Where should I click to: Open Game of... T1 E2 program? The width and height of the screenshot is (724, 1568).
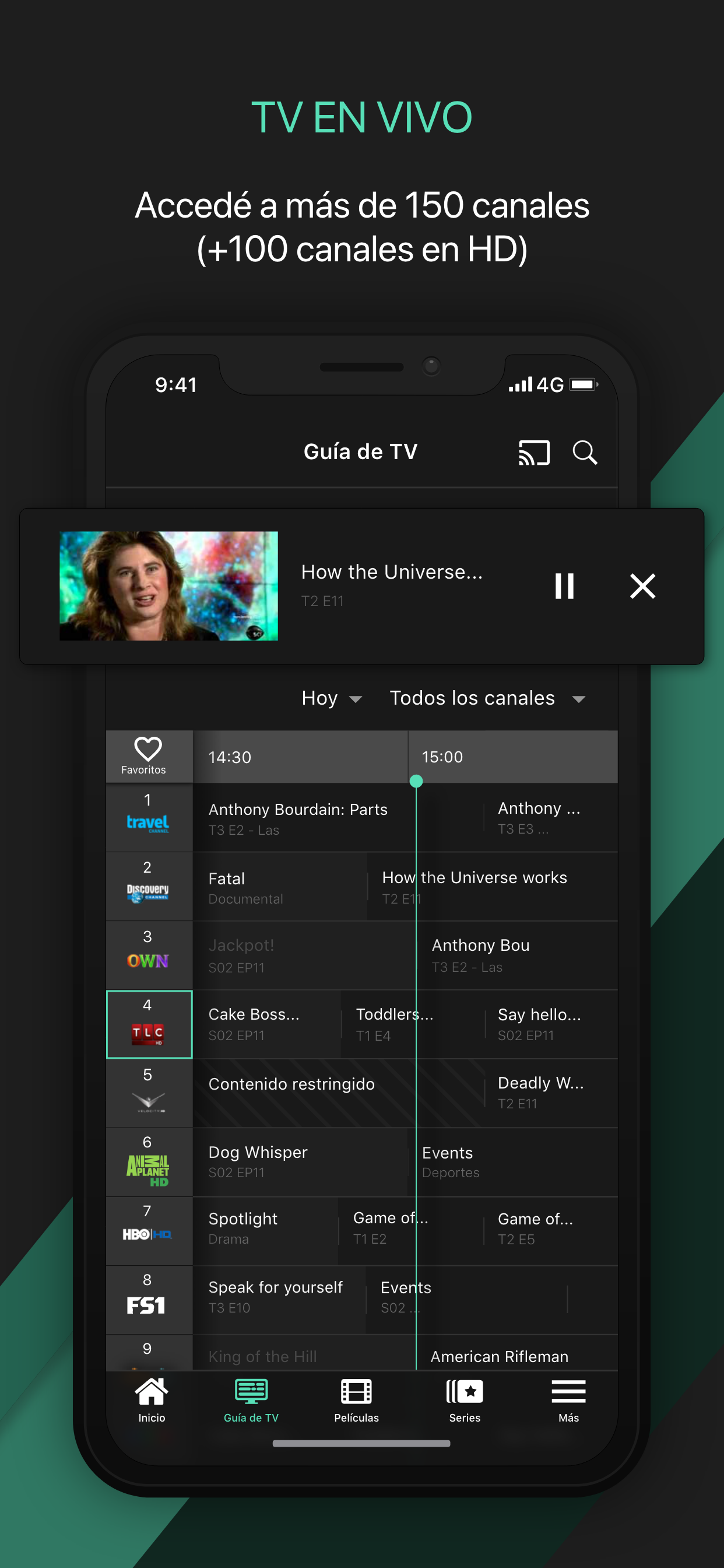[x=410, y=1231]
